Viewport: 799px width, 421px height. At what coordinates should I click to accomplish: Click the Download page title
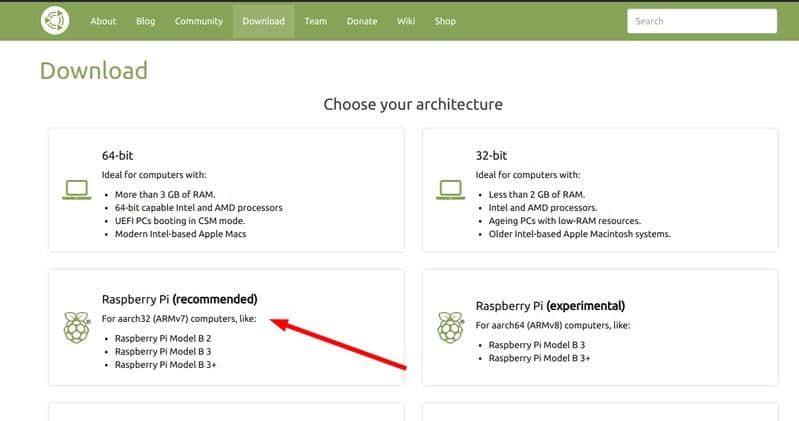click(x=93, y=71)
